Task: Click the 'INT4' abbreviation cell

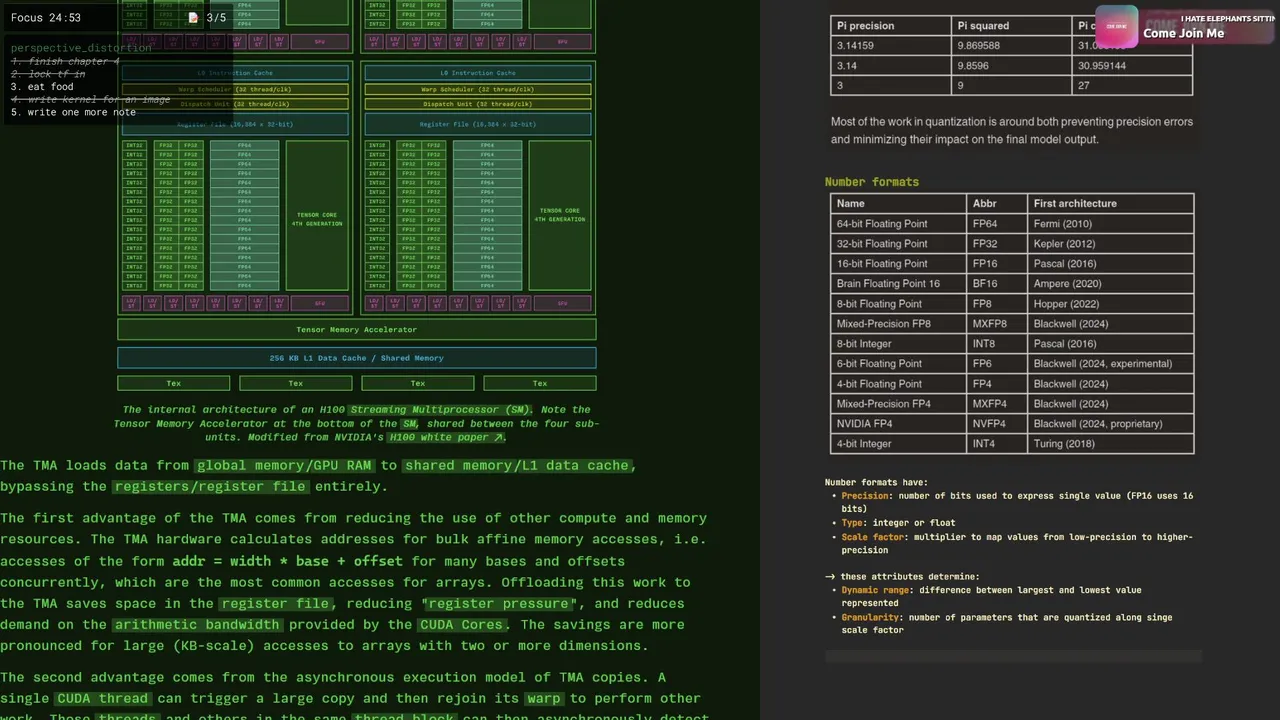Action: click(998, 443)
